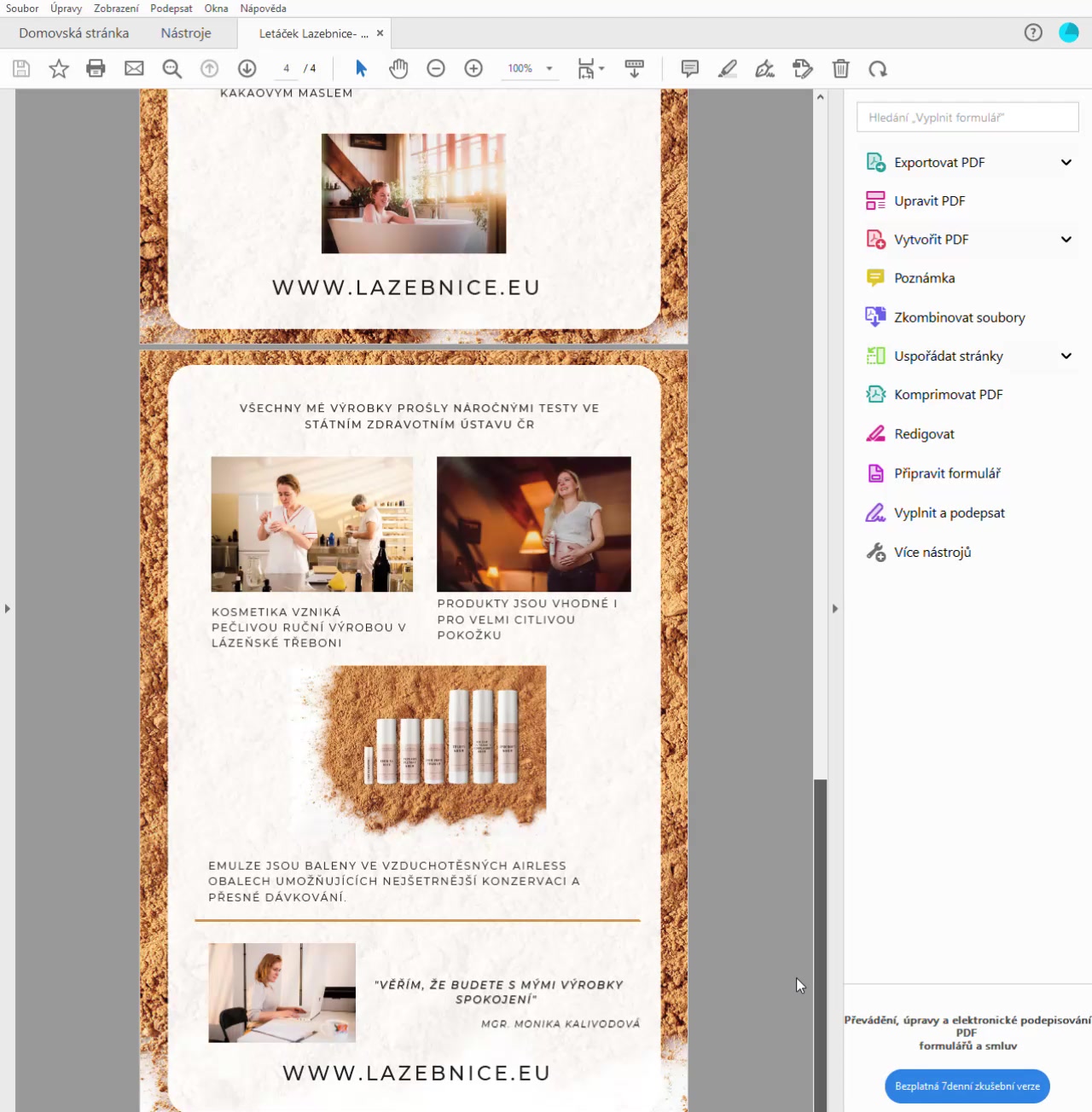Expand the Exportovat PDF options

(x=1066, y=162)
